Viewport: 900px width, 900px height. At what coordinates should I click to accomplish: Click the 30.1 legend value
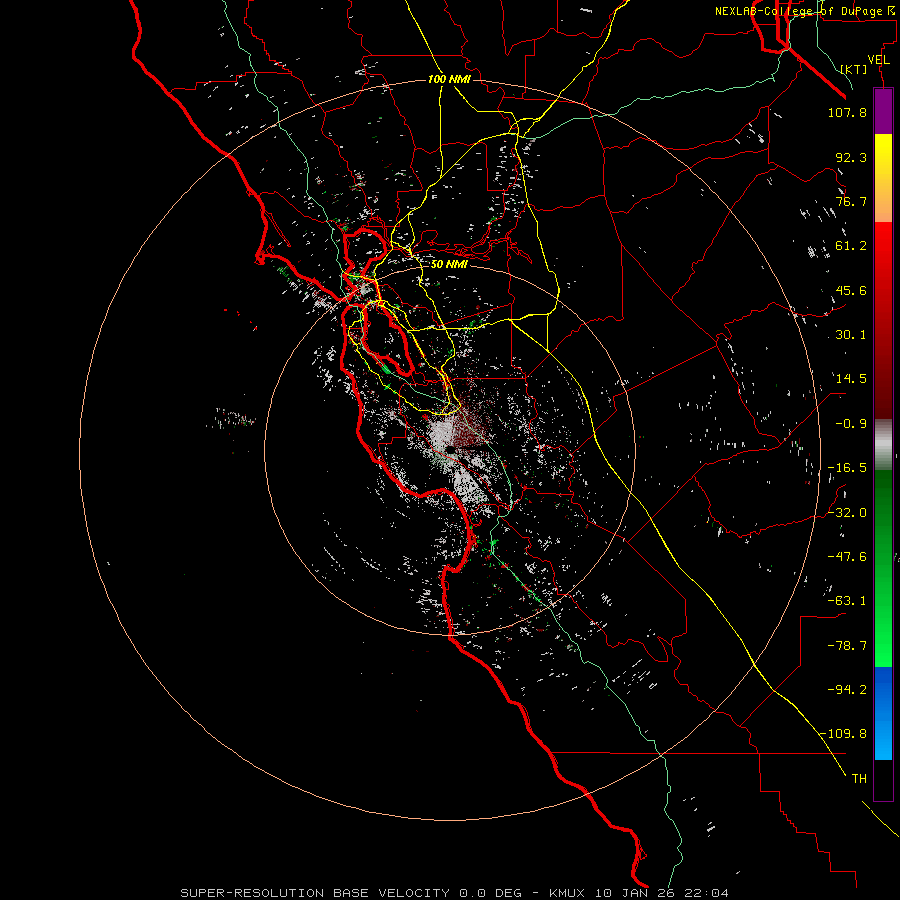(851, 335)
